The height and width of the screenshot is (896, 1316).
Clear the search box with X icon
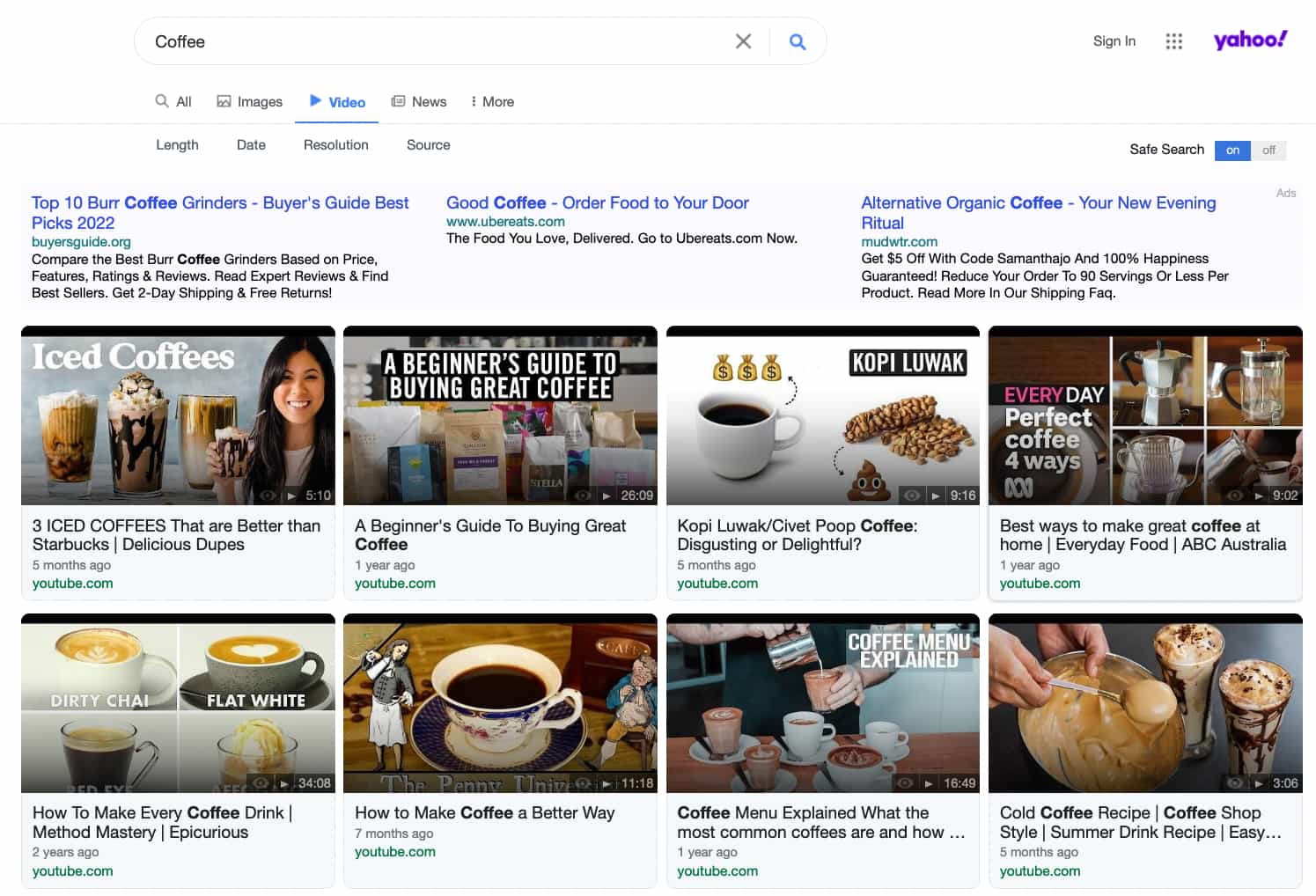(743, 41)
